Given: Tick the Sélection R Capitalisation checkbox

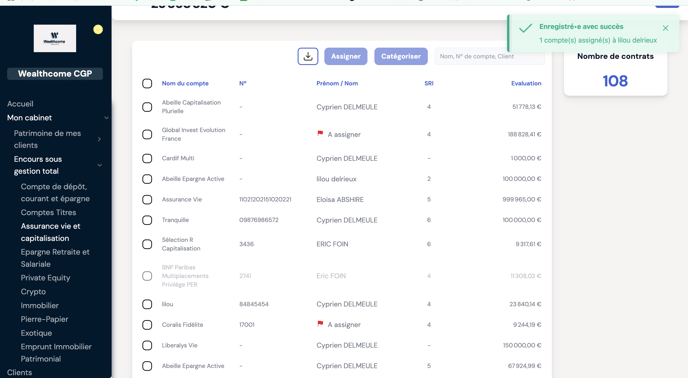Looking at the screenshot, I should [147, 244].
